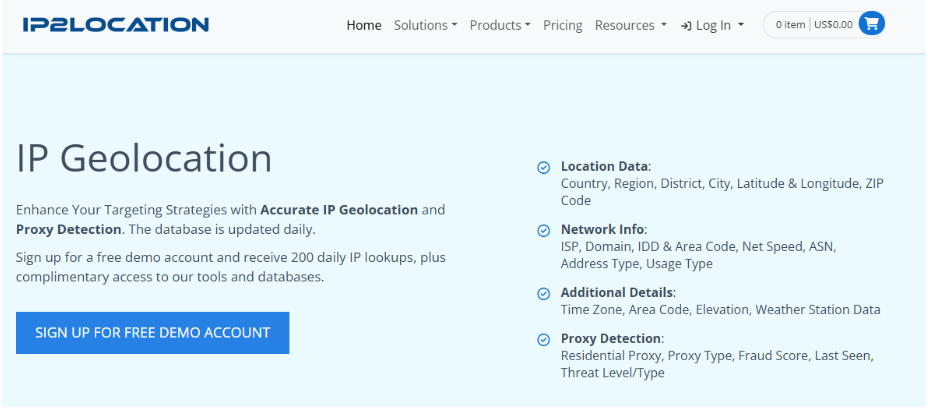The image size is (928, 409).
Task: Open the shopping cart icon
Action: point(871,24)
